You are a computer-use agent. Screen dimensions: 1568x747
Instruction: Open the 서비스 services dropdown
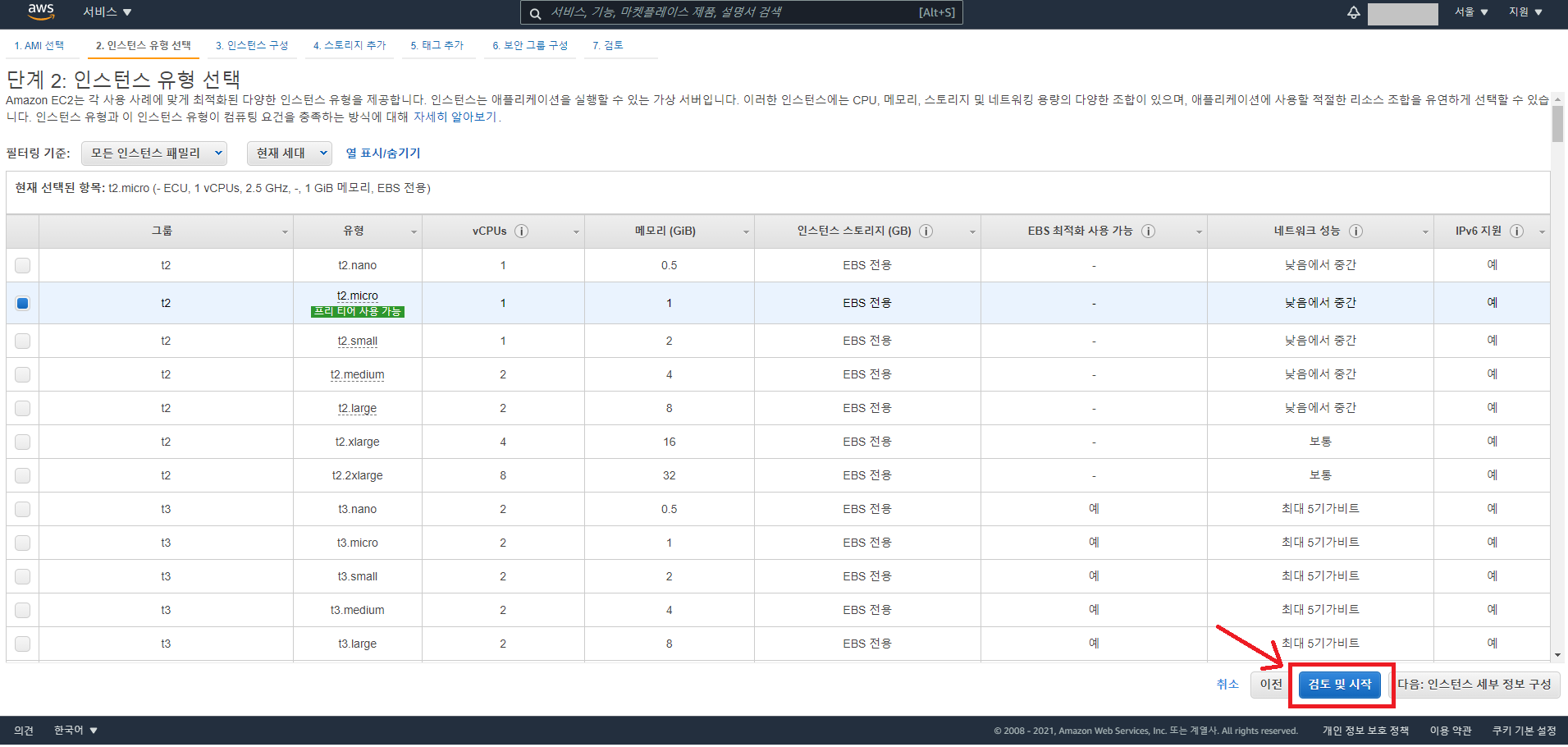pos(107,12)
